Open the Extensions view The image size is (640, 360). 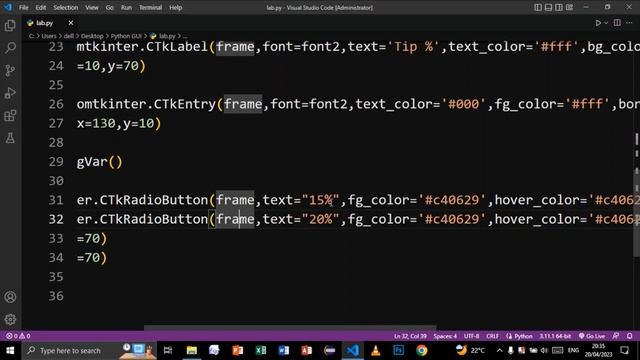10,116
